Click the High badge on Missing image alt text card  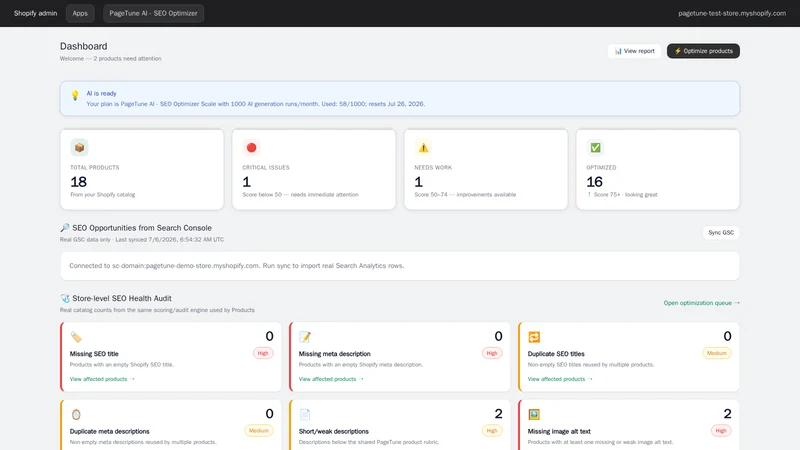721,431
